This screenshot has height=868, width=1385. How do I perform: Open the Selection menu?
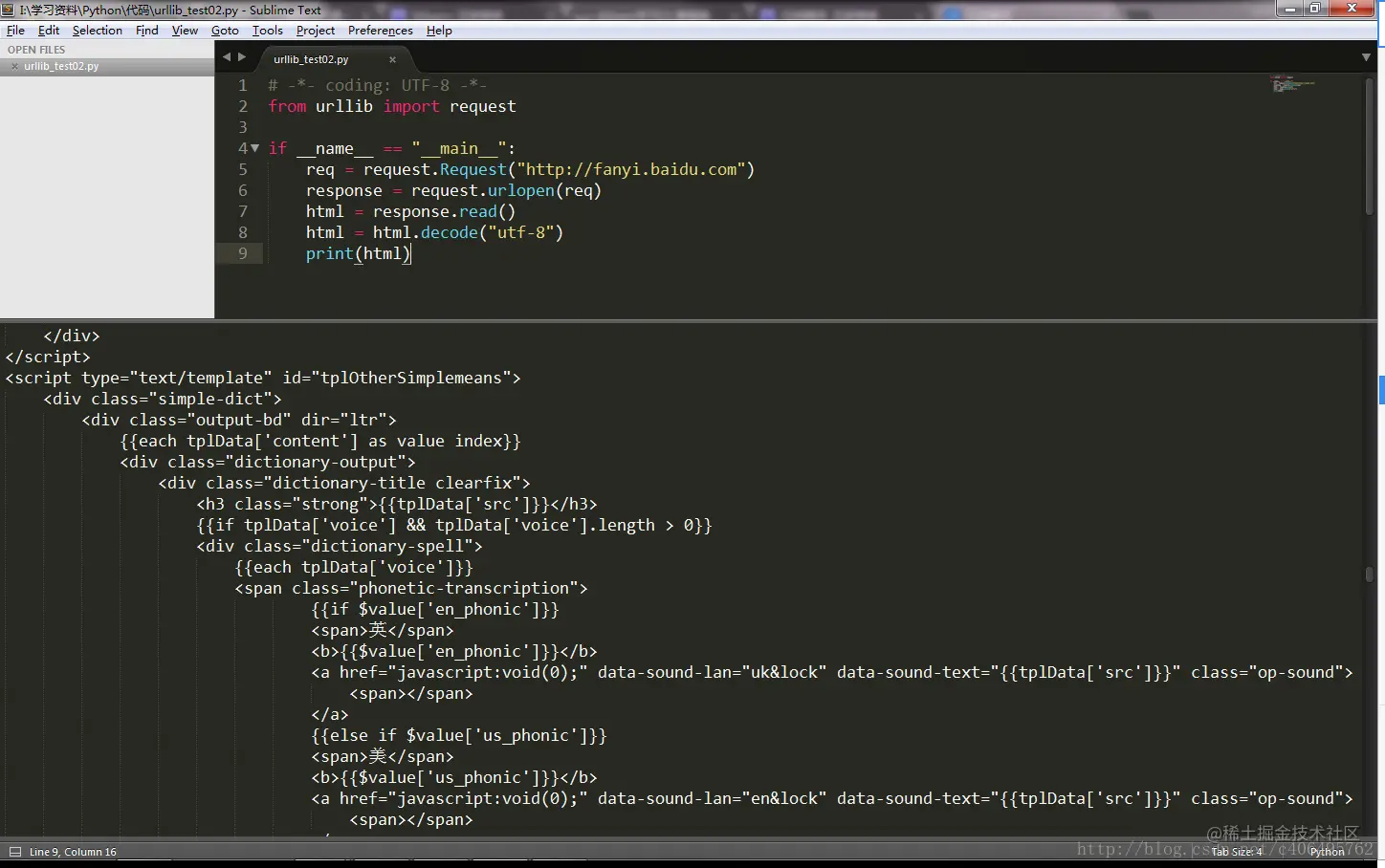[x=98, y=31]
